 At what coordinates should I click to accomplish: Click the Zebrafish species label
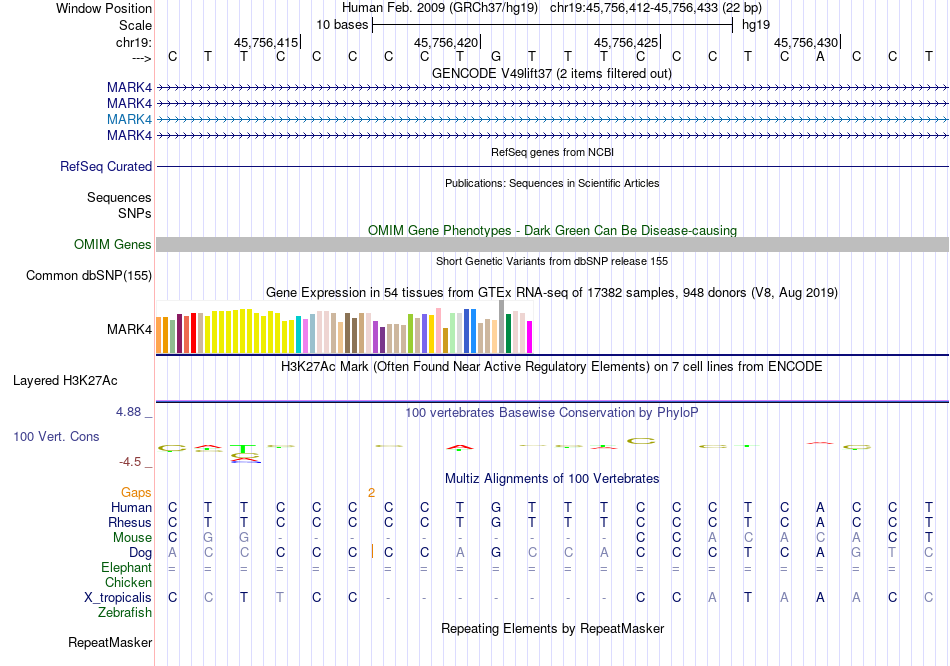point(125,613)
